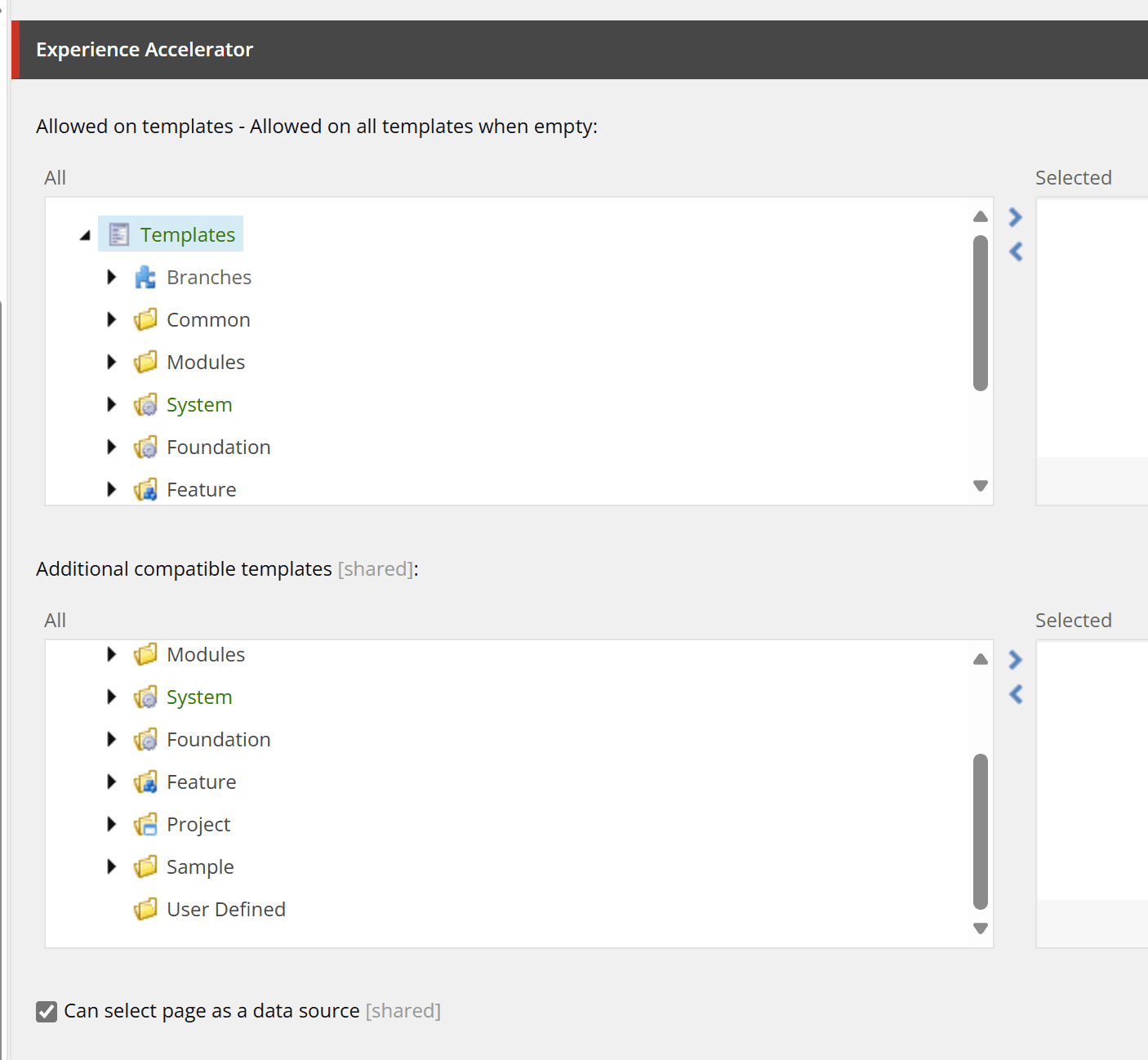Expand the Sample node in bottom tree

coord(112,866)
